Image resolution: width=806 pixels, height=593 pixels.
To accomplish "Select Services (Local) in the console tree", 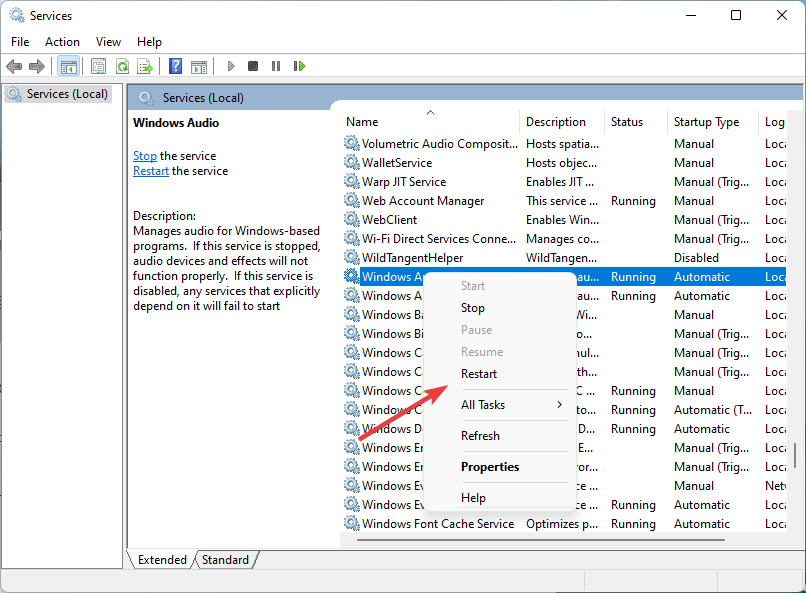I will coord(58,94).
